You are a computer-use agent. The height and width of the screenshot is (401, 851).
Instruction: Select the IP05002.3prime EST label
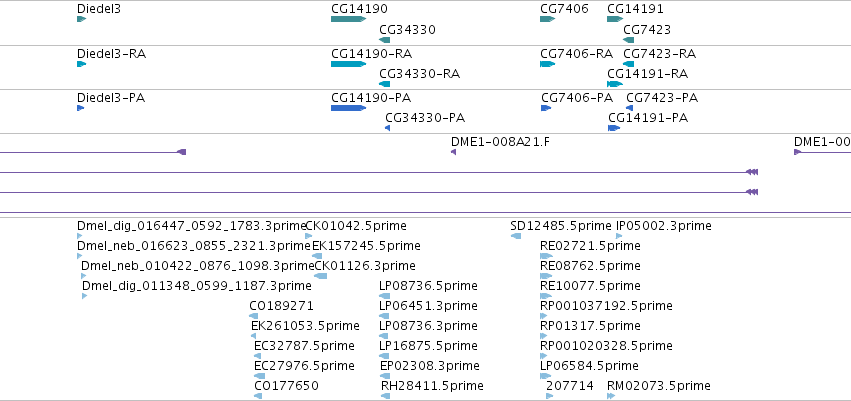(664, 226)
